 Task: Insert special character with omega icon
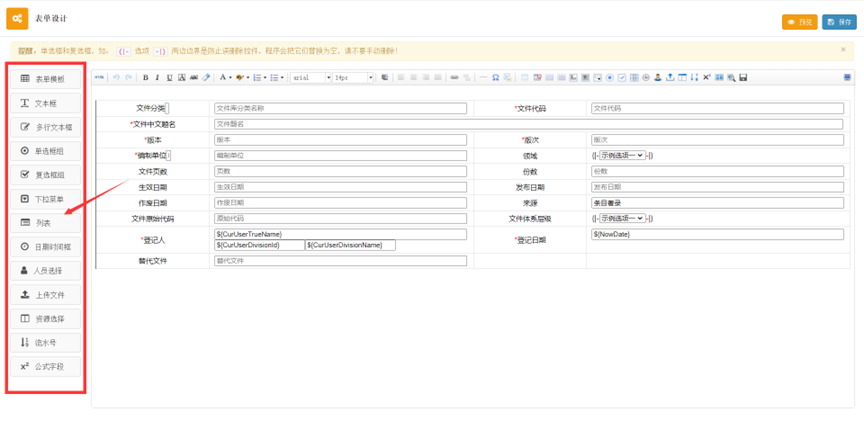(x=495, y=78)
